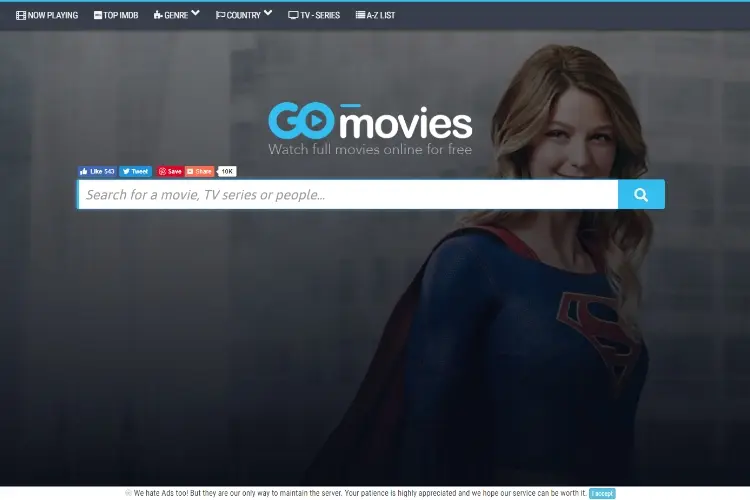Click the GoMovies logo

(370, 121)
